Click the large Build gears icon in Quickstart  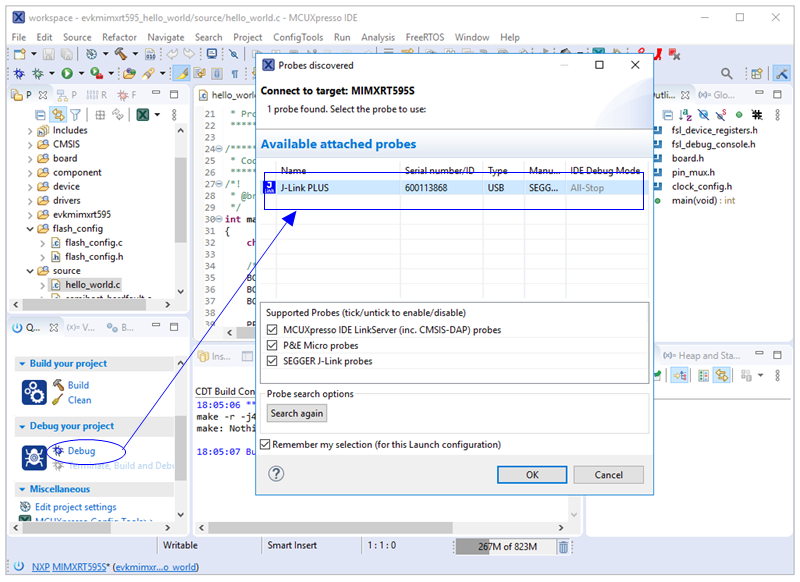point(34,393)
